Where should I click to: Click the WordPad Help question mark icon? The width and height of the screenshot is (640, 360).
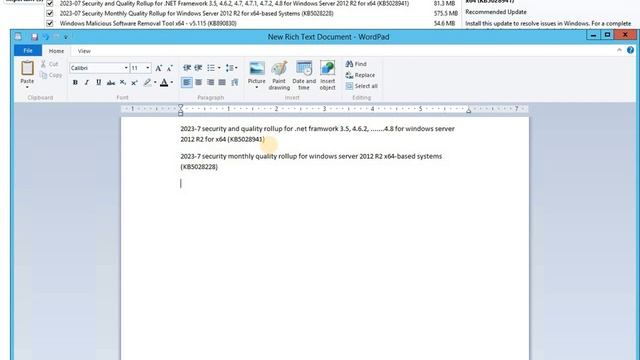(630, 50)
